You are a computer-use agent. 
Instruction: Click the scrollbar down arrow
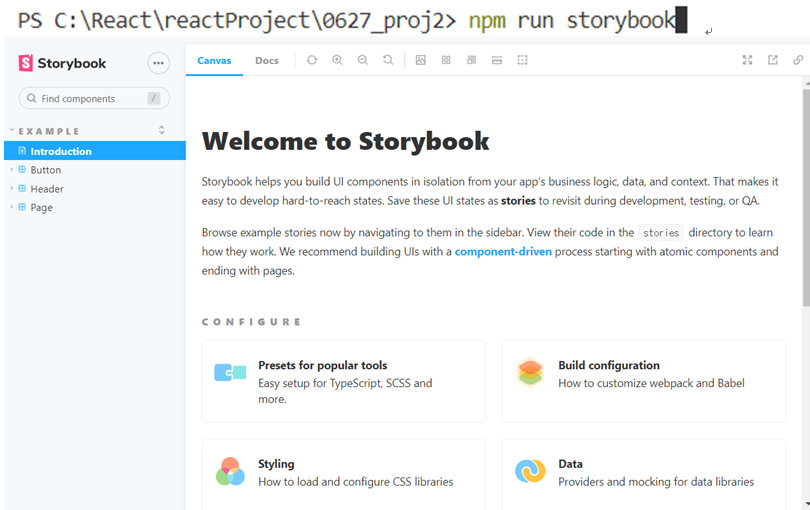(x=806, y=504)
